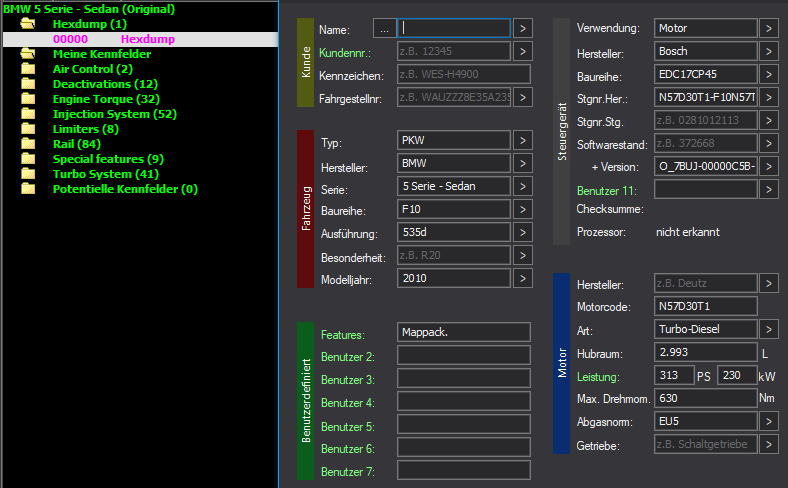
Task: Click into the Benutzer 5 input field
Action: pos(464,424)
